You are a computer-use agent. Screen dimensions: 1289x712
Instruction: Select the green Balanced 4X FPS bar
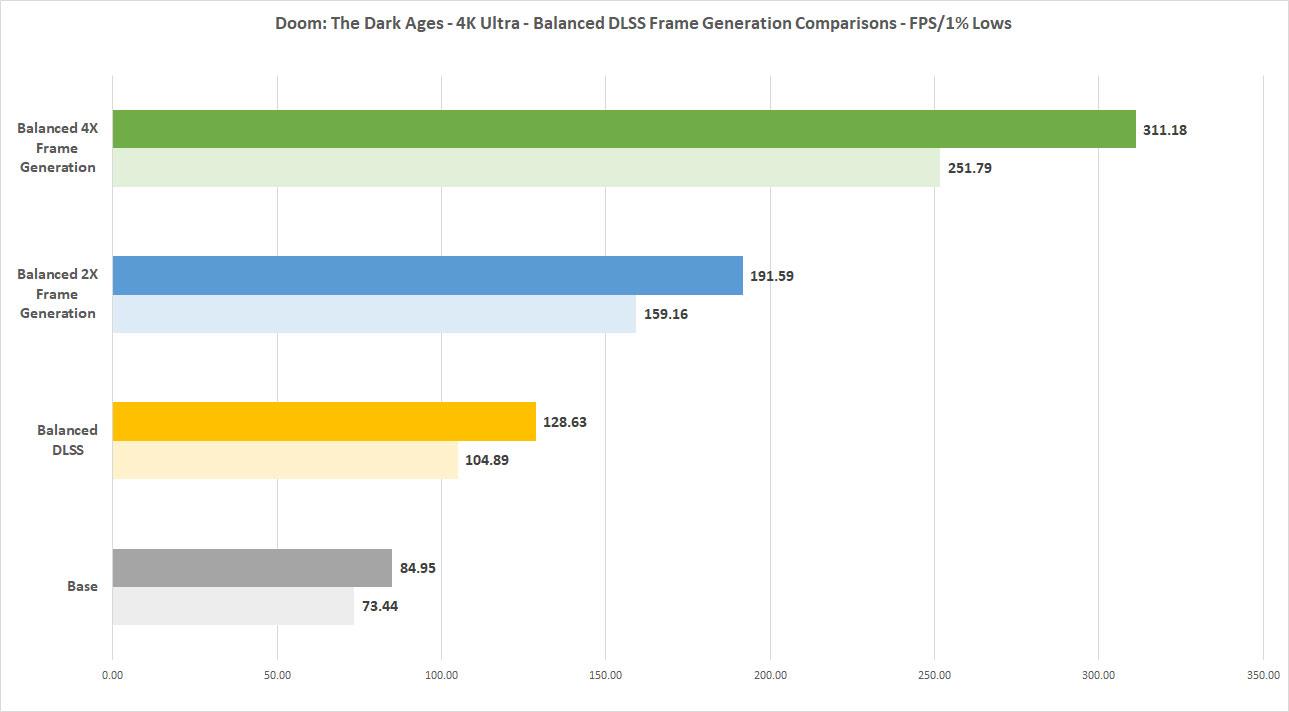[623, 129]
